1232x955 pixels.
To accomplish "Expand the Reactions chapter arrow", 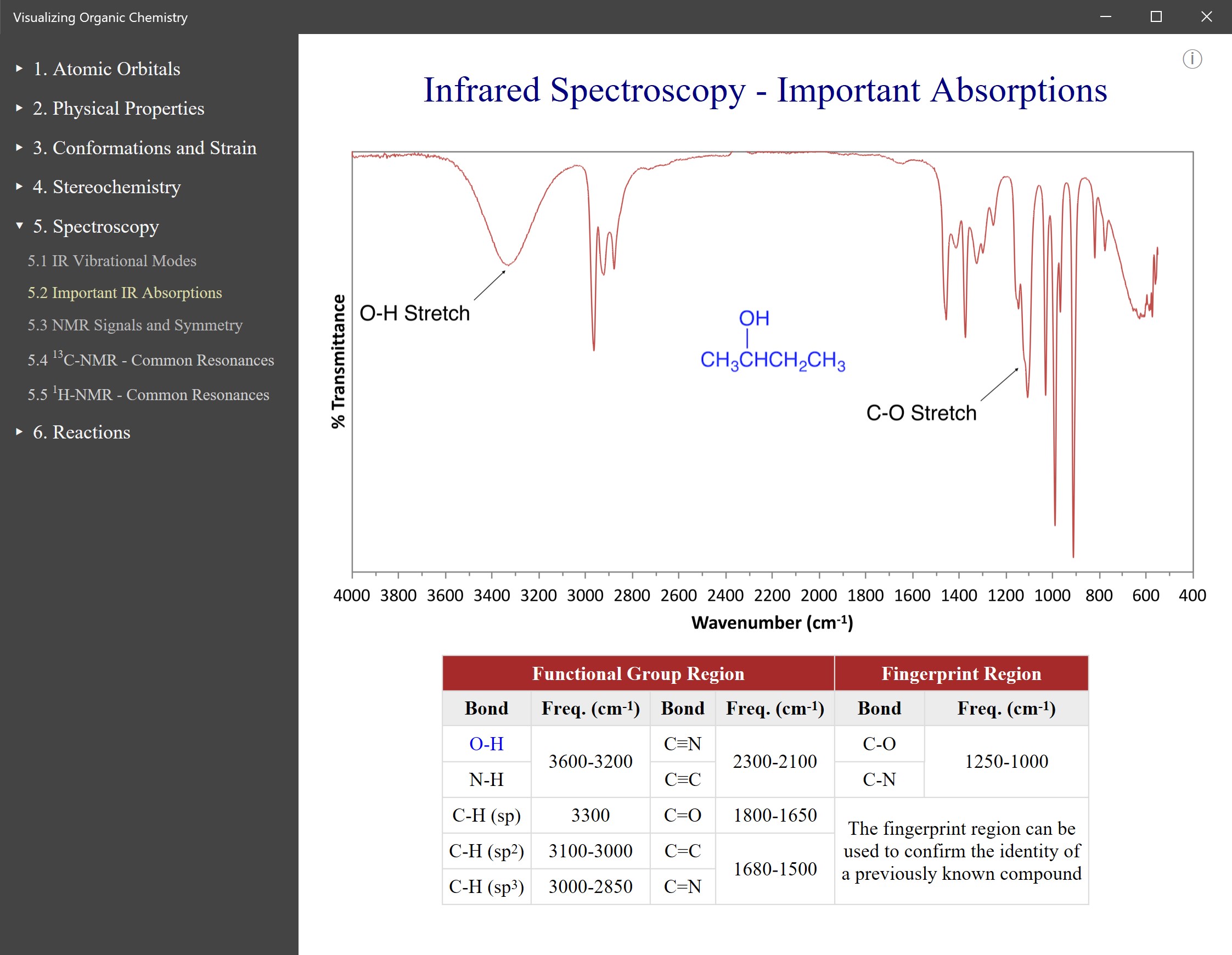I will [19, 432].
